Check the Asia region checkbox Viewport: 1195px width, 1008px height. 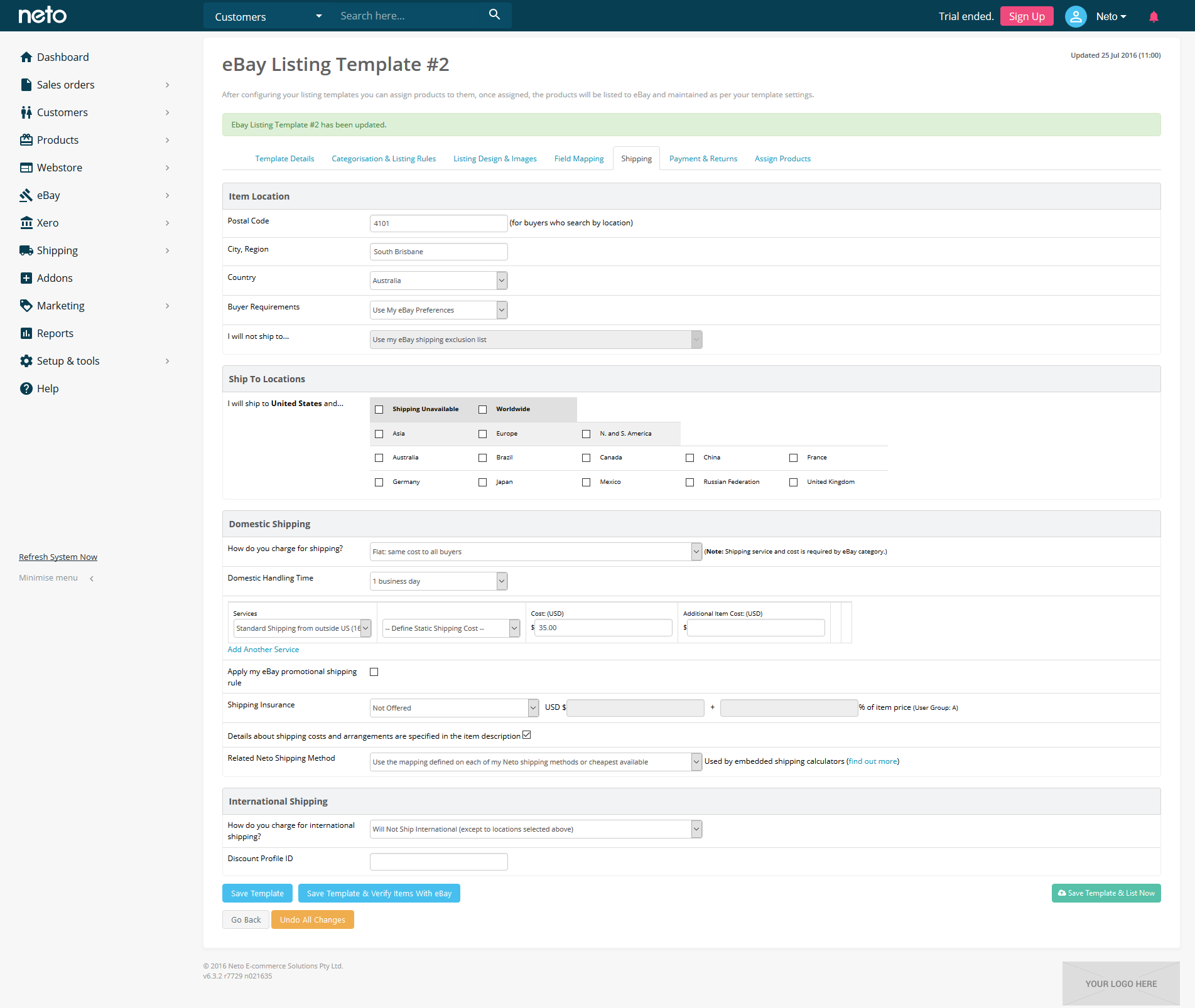pos(379,434)
